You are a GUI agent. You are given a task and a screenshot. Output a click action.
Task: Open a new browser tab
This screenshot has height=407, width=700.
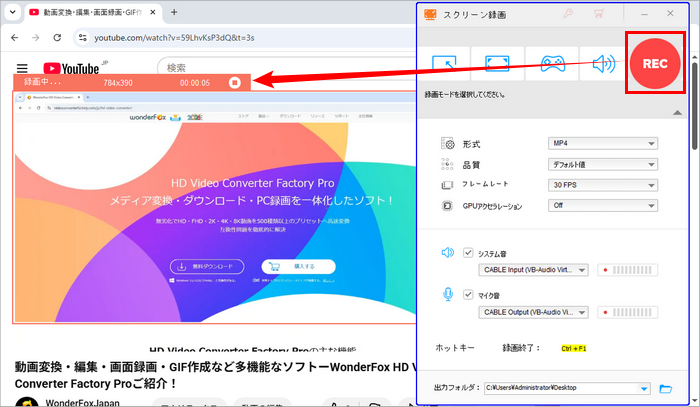174,12
